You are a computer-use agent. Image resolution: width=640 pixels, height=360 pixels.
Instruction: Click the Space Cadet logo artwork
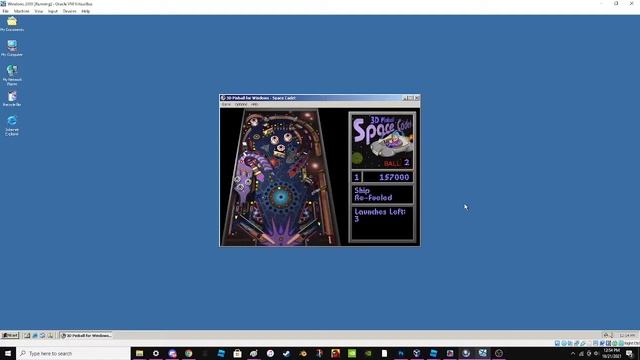point(382,141)
